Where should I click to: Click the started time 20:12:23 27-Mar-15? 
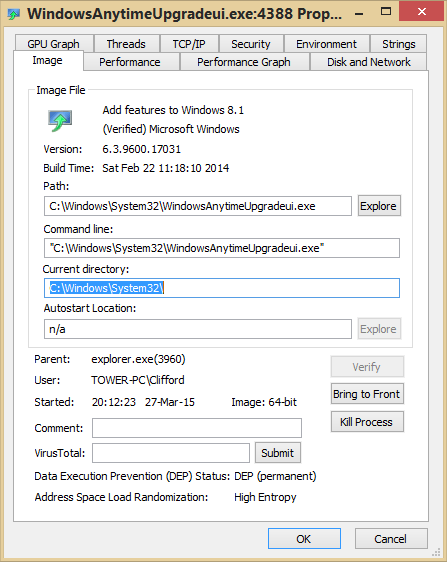tap(143, 402)
